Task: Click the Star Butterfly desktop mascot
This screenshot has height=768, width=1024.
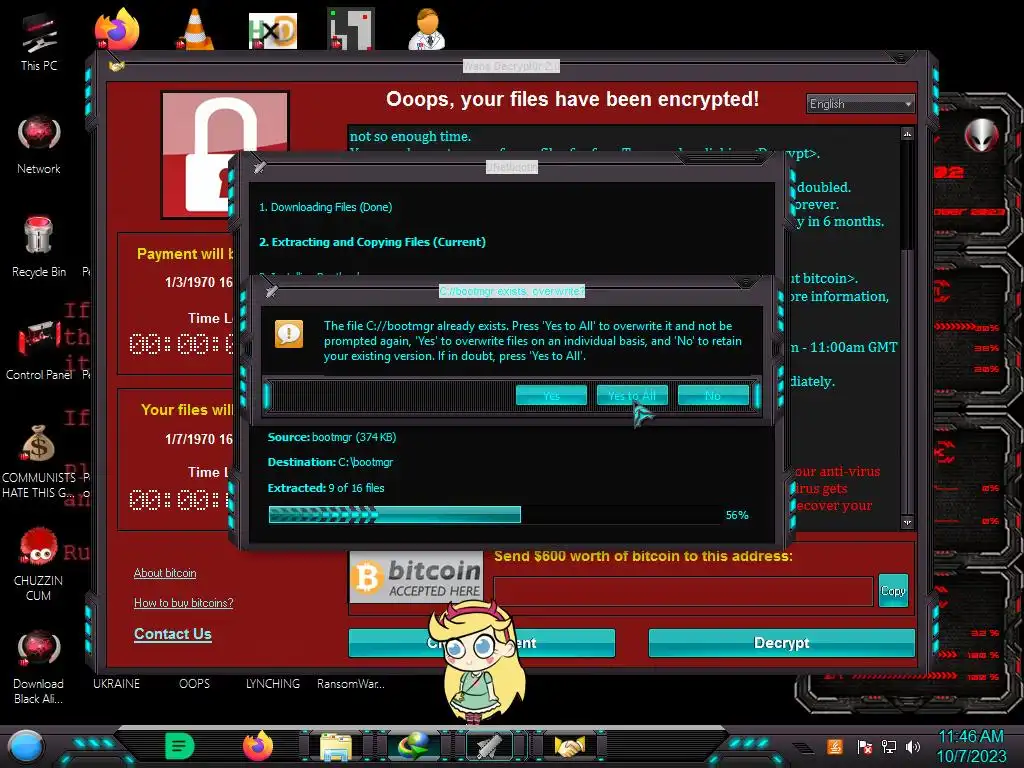Action: [x=478, y=660]
